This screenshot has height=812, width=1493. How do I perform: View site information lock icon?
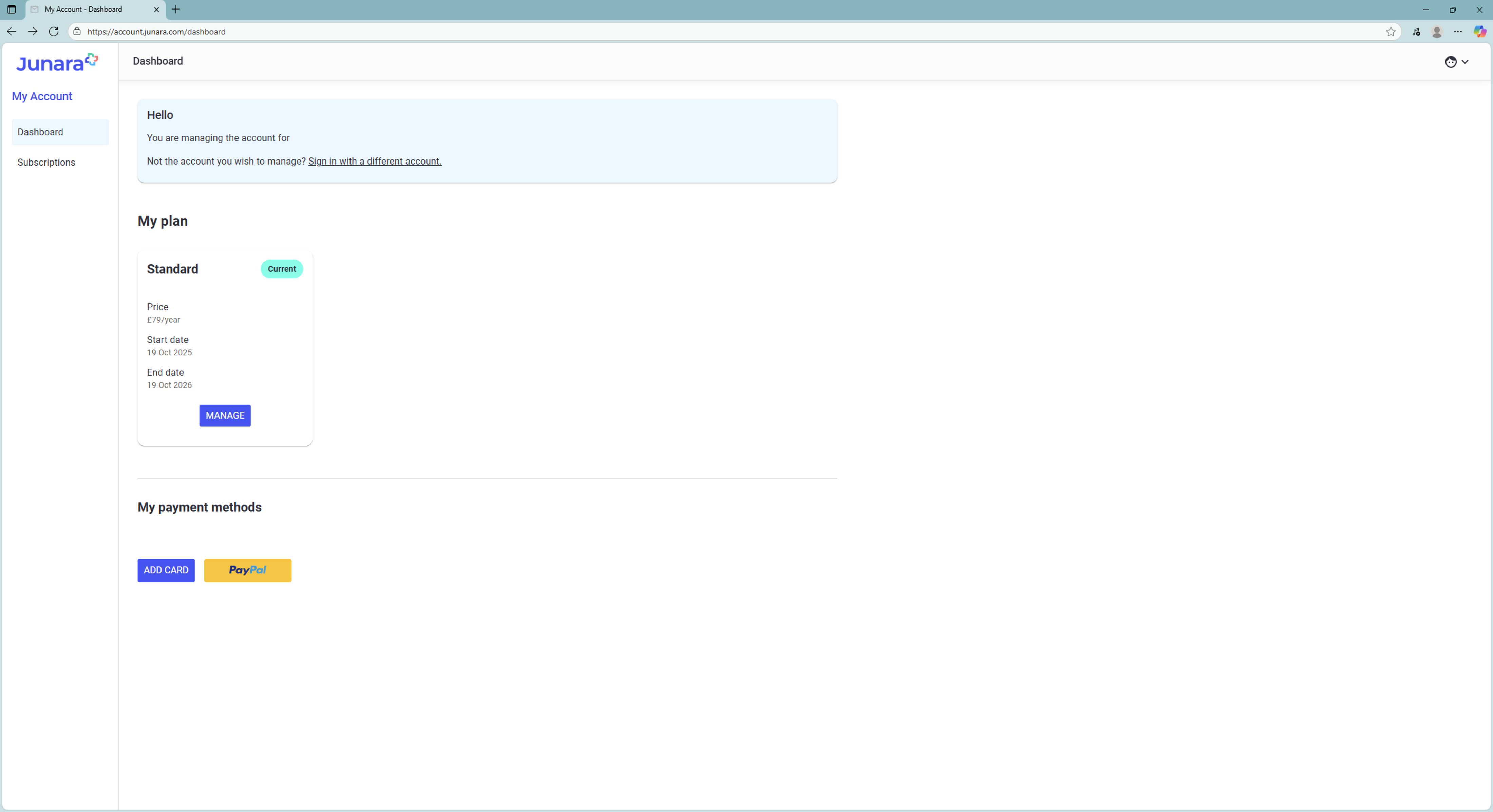point(77,31)
